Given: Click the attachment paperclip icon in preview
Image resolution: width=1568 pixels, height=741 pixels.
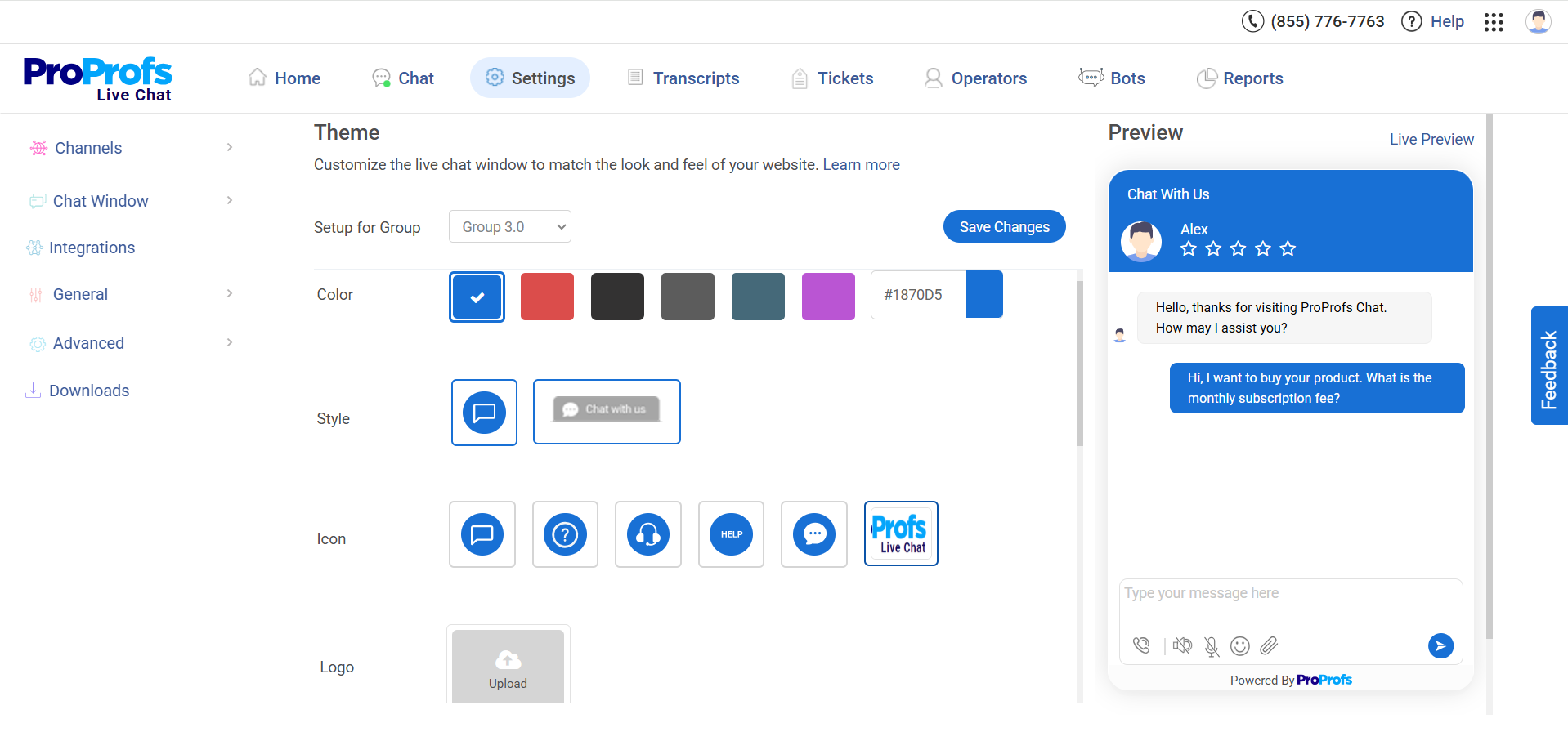Looking at the screenshot, I should point(1269,646).
